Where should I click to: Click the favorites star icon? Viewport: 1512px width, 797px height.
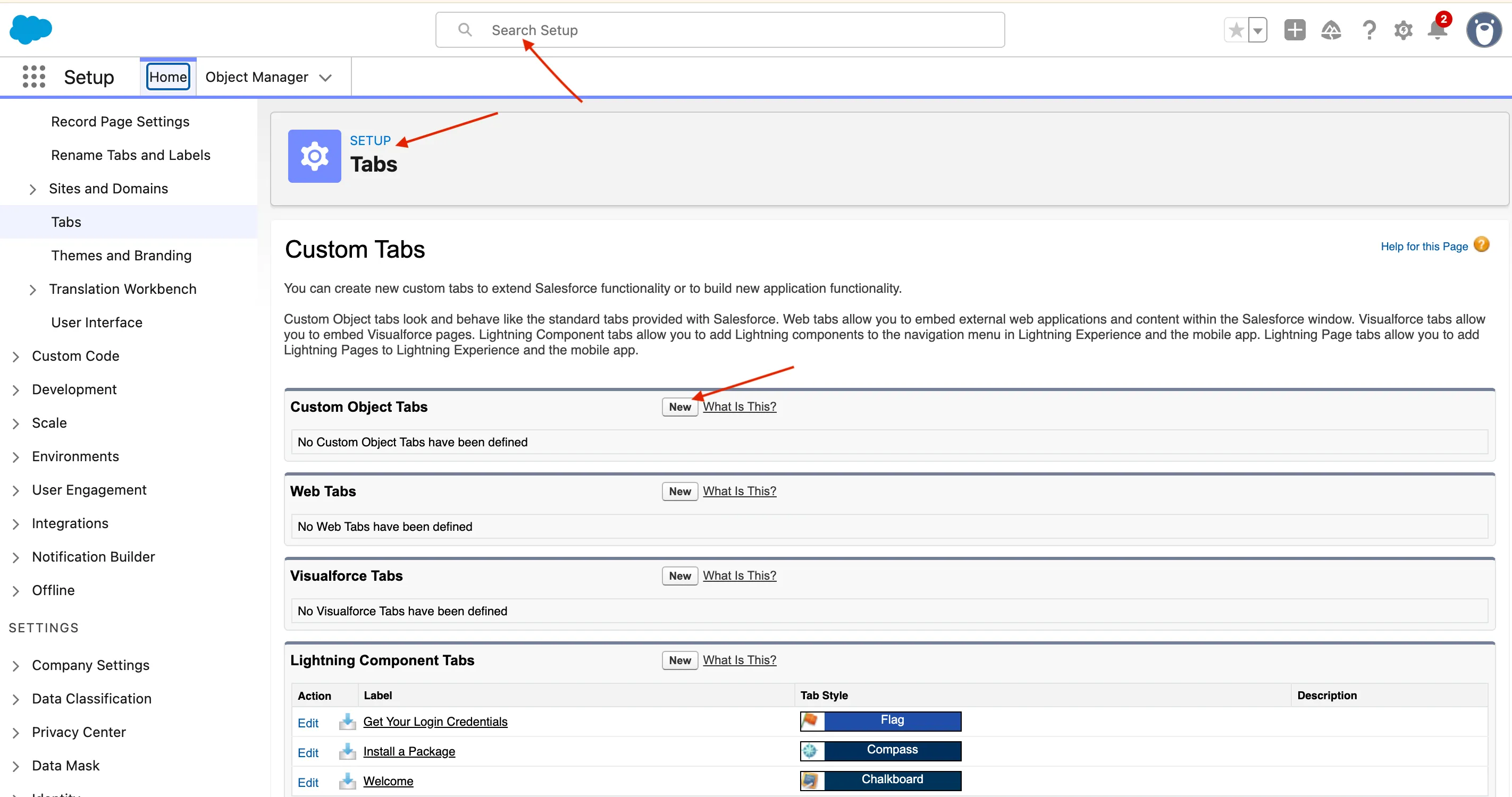[x=1236, y=30]
